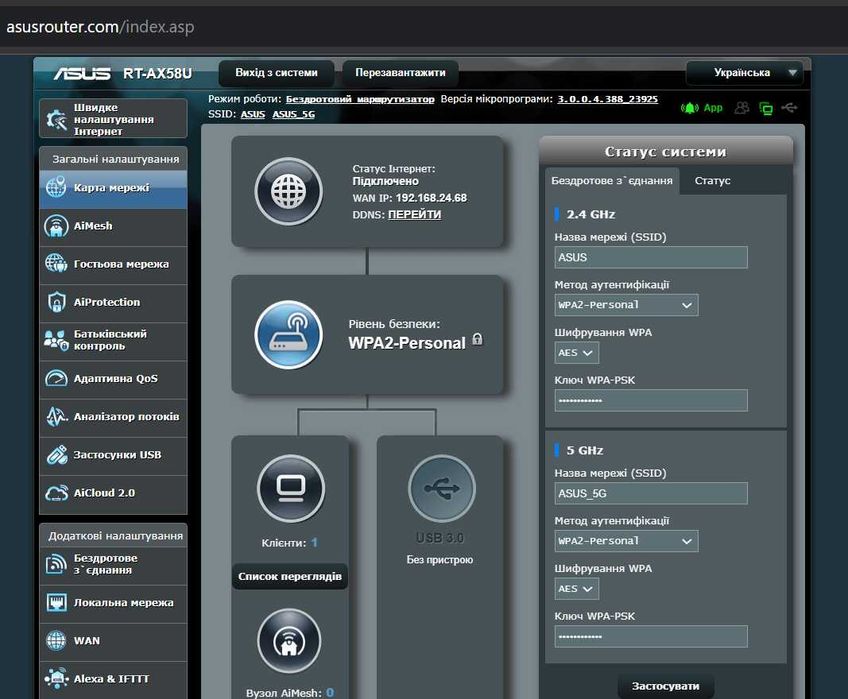Viewport: 848px width, 699px height.
Task: Click Вихід з системи button
Action: tap(276, 73)
